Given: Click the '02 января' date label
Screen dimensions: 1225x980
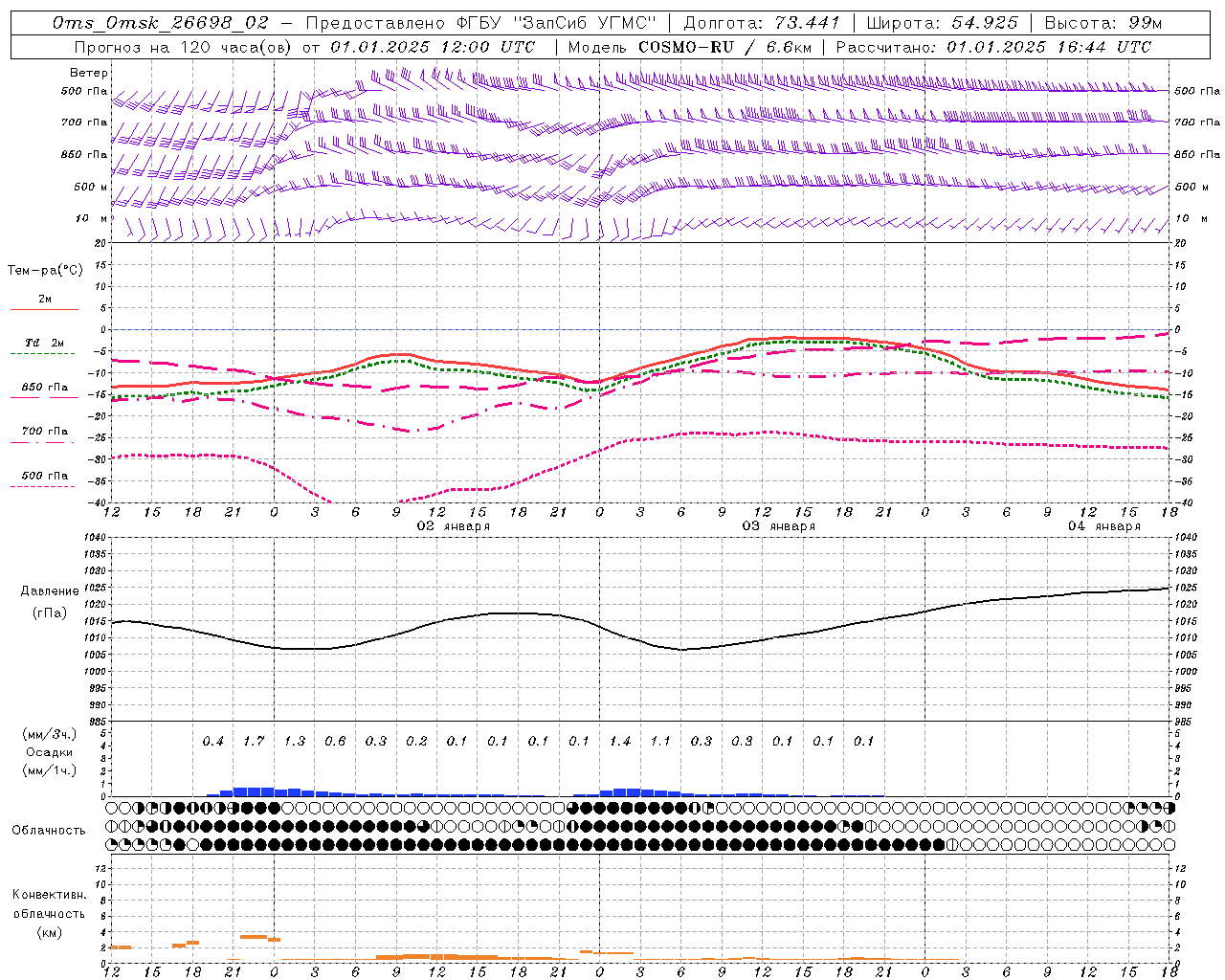Looking at the screenshot, I should coord(454,526).
